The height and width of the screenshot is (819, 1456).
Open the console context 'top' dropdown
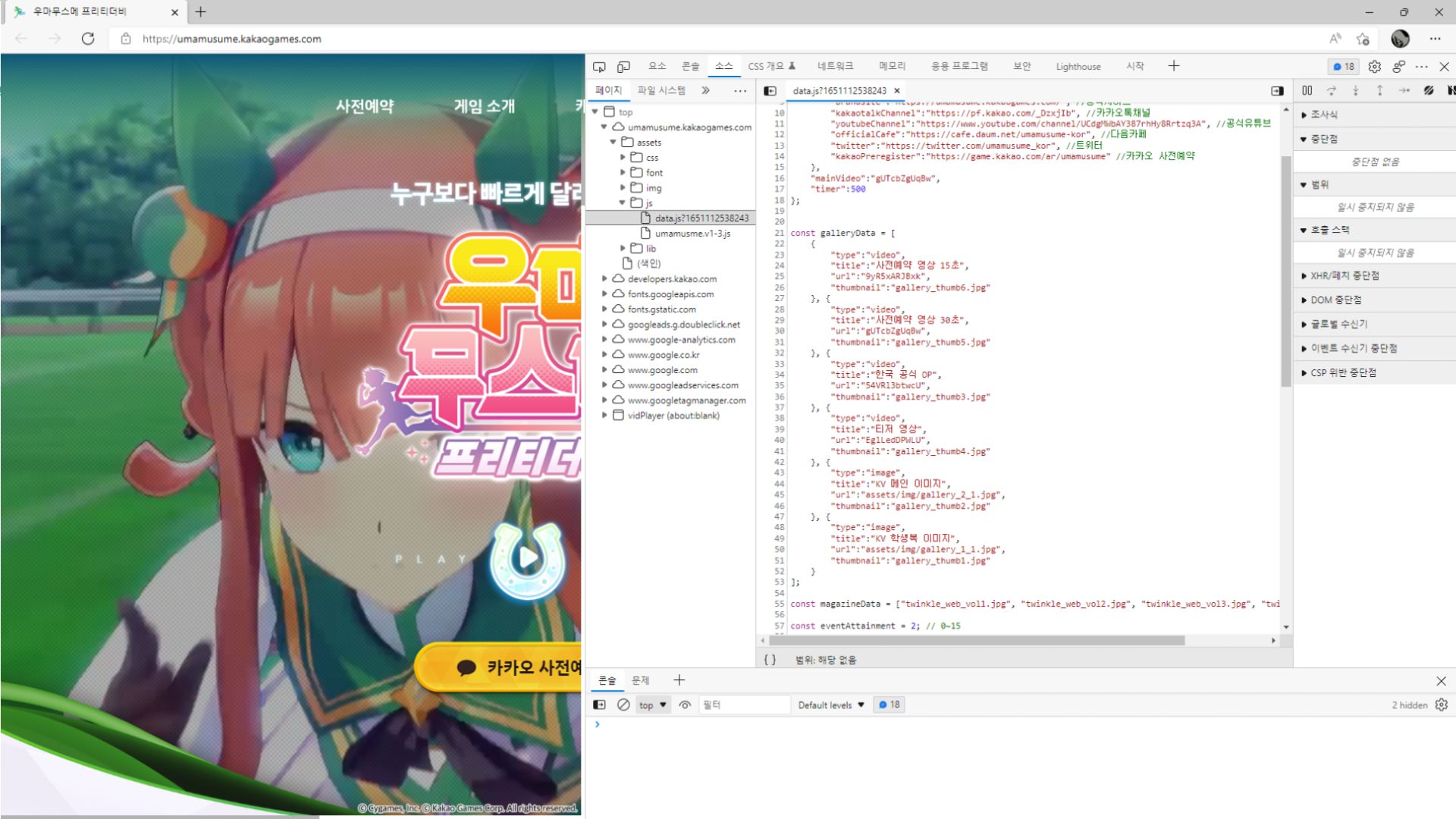pyautogui.click(x=652, y=704)
